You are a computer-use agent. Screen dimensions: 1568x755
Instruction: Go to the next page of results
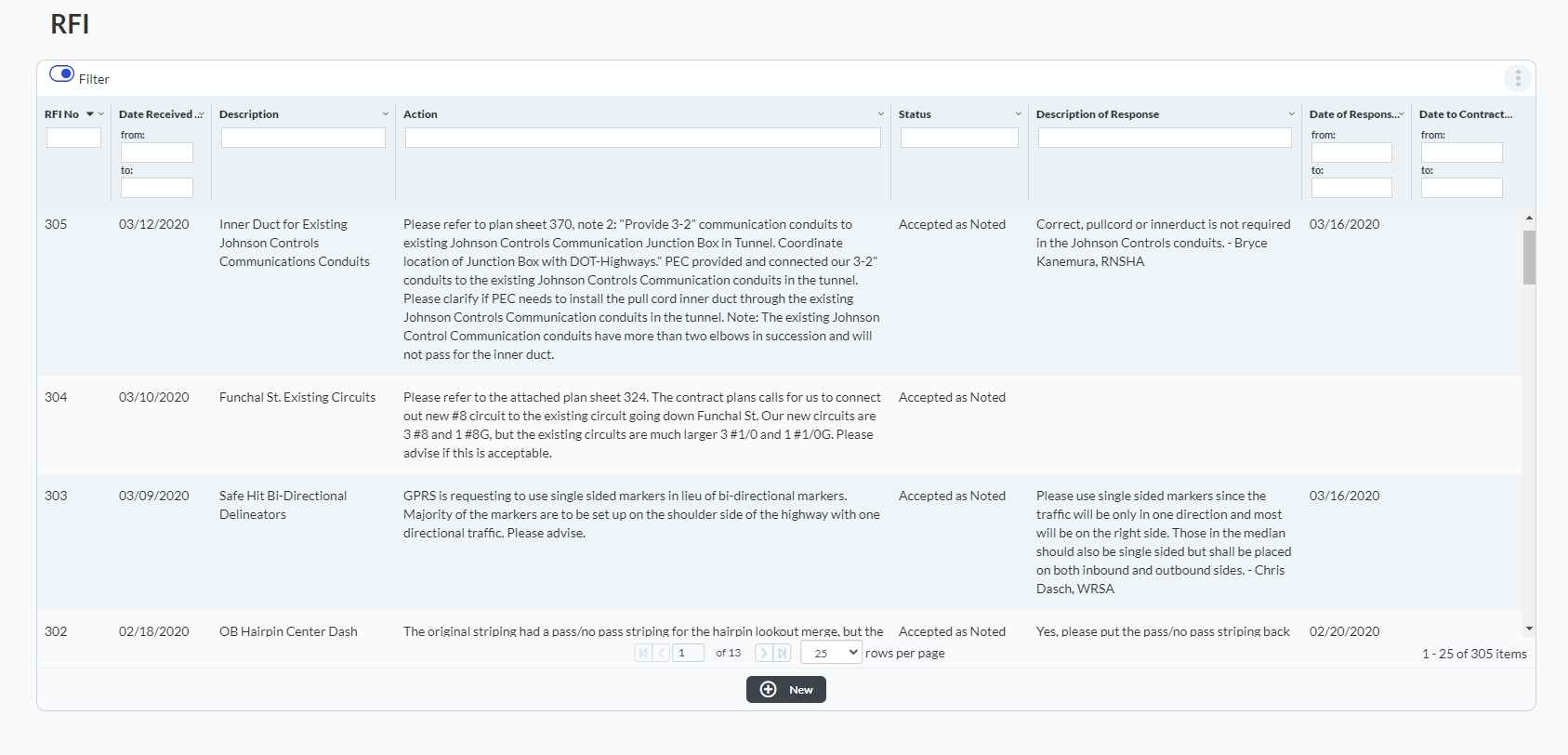[764, 653]
